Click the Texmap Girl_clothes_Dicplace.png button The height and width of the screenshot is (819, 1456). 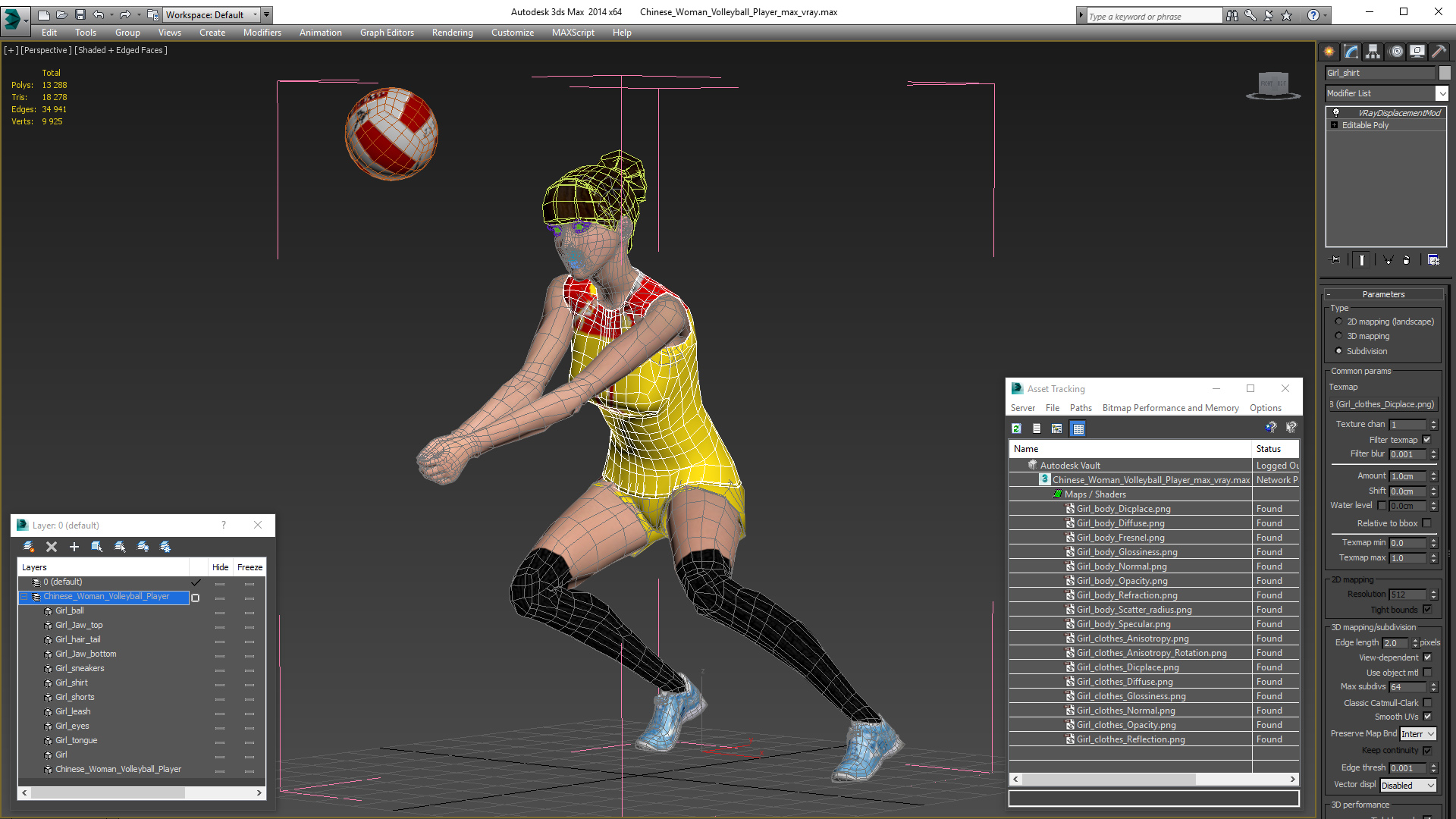pos(1383,404)
